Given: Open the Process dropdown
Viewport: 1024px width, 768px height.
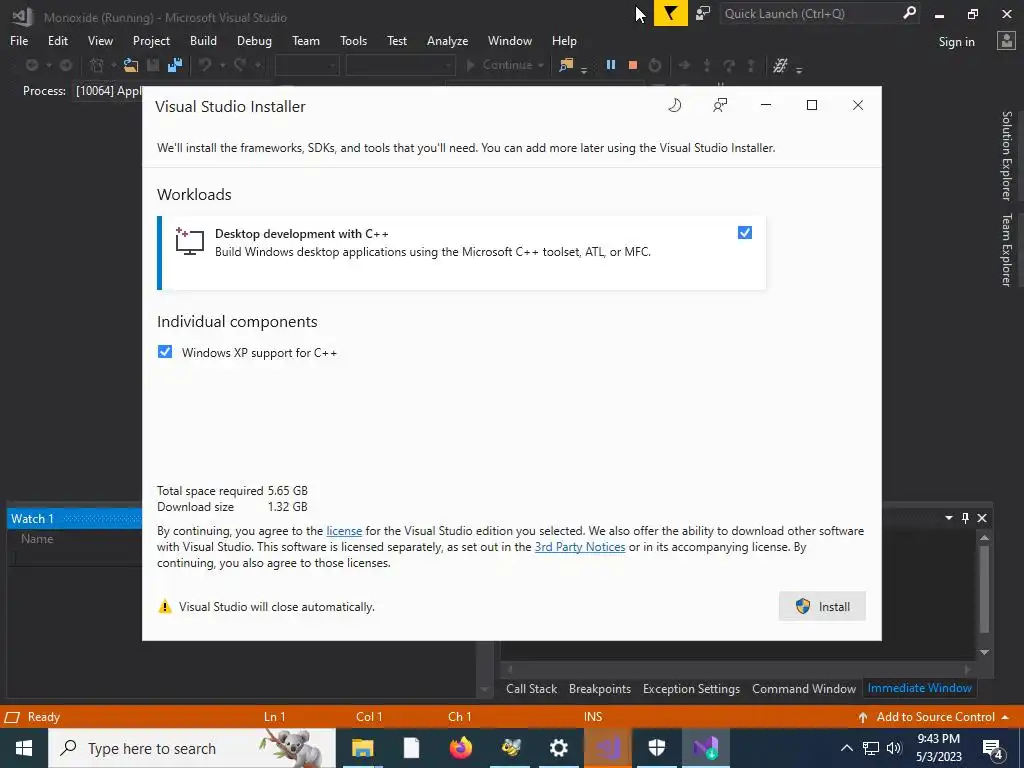Looking at the screenshot, I should point(108,91).
